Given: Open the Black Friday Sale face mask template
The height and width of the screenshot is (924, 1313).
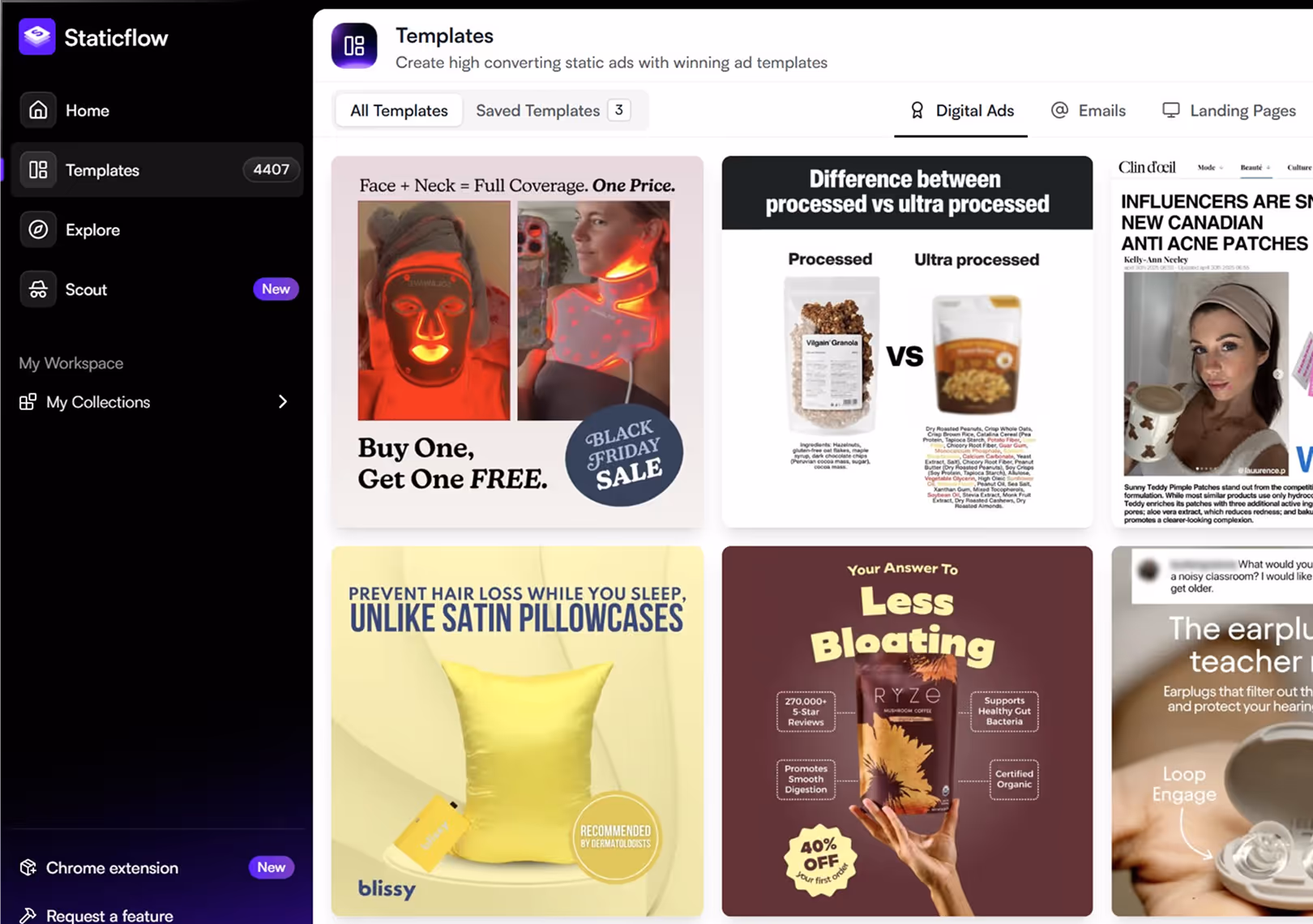Looking at the screenshot, I should click(517, 342).
